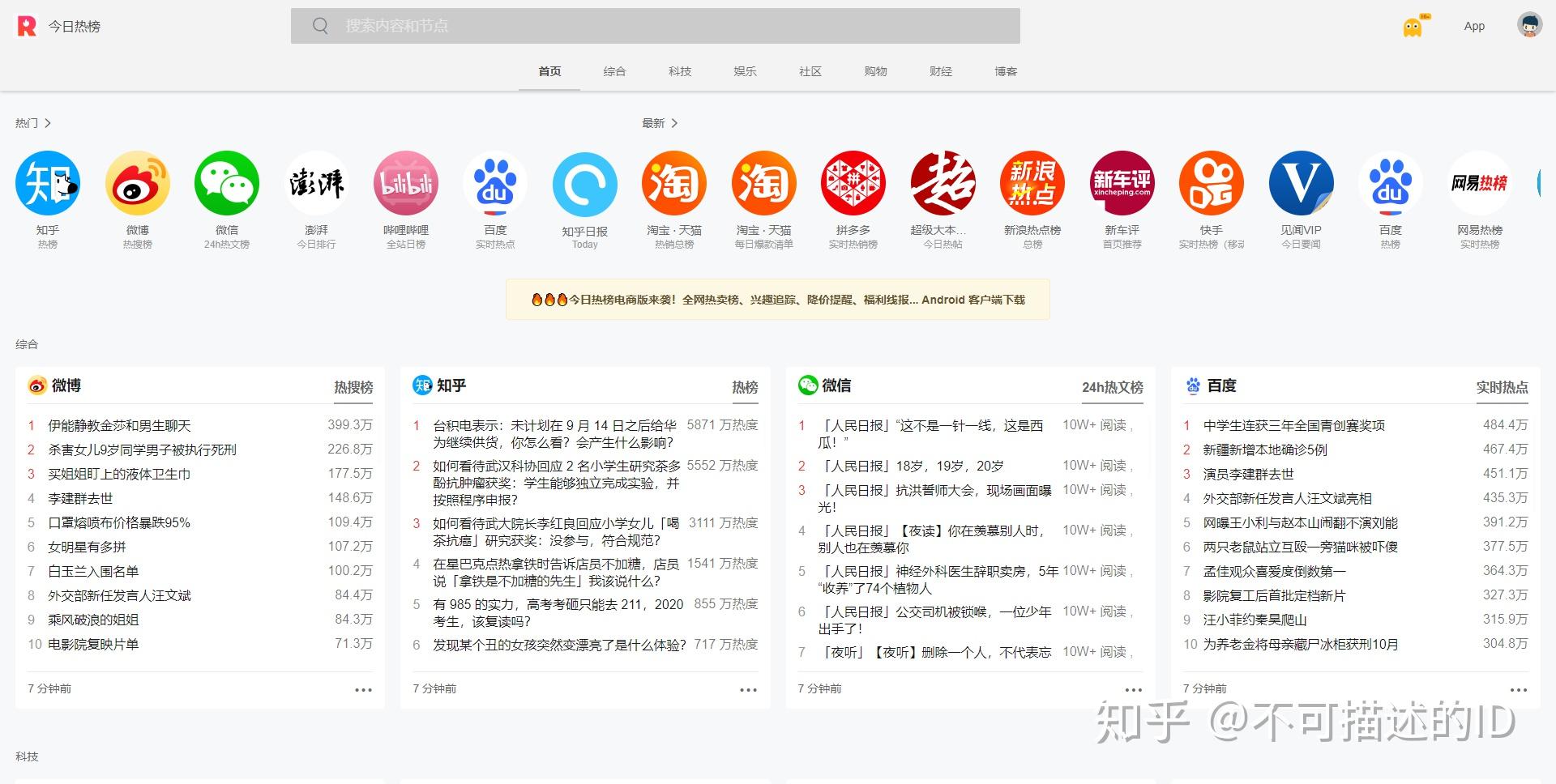Open the 澎湃 今日排行 site icon
This screenshot has width=1556, height=784.
[316, 183]
